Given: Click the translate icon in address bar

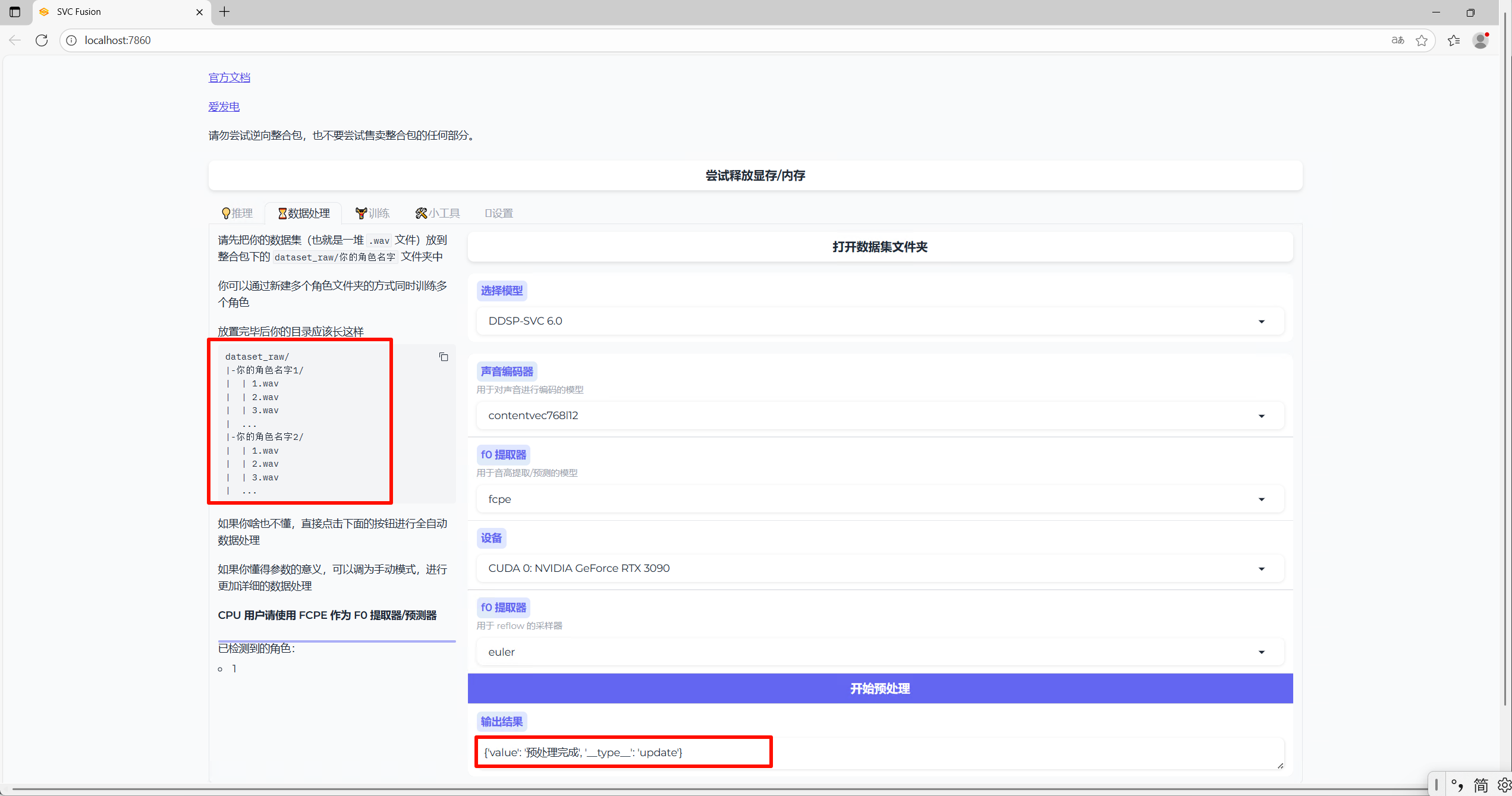Looking at the screenshot, I should (1397, 40).
